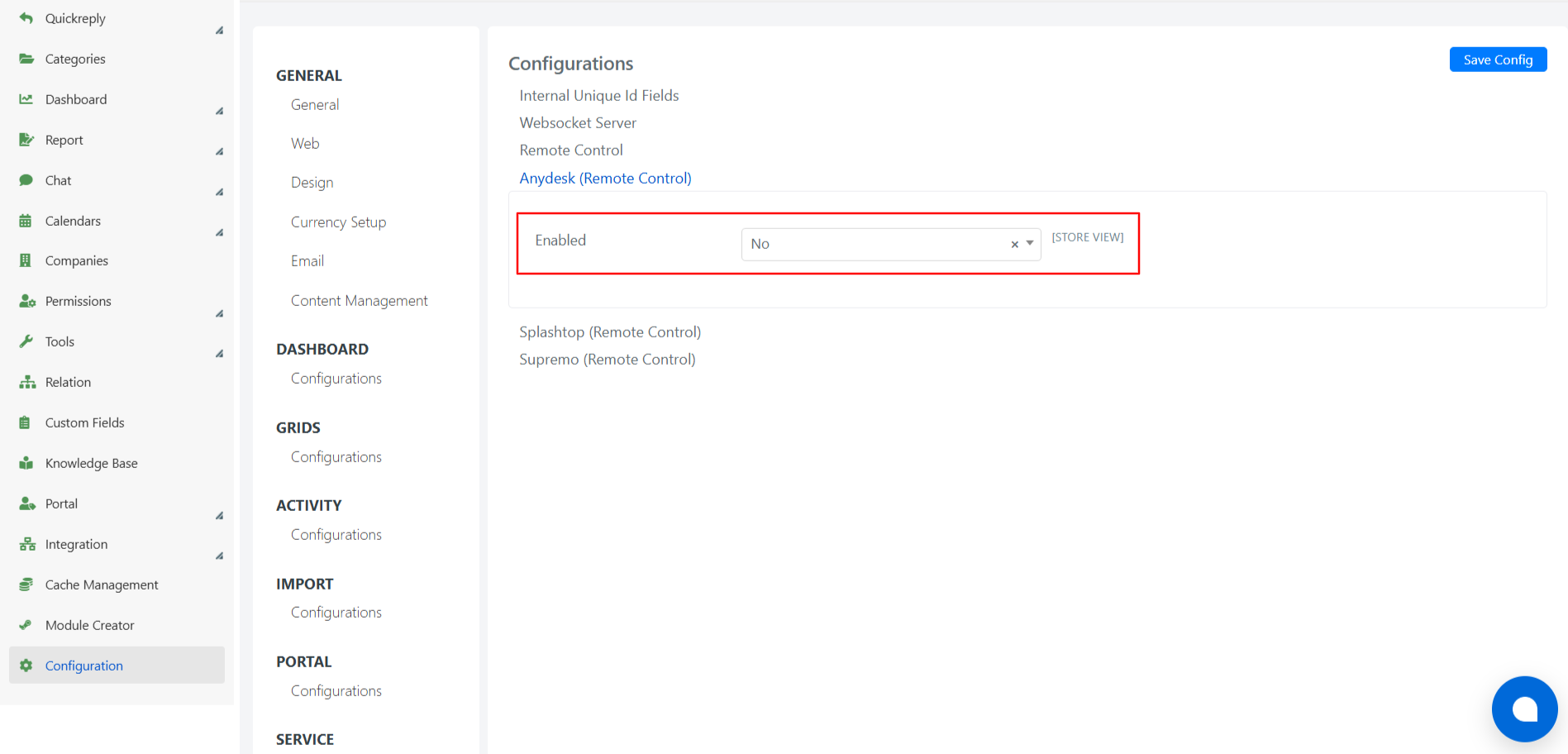The height and width of the screenshot is (754, 1568).
Task: Expand the Calendars submenu arrow
Action: [x=219, y=233]
